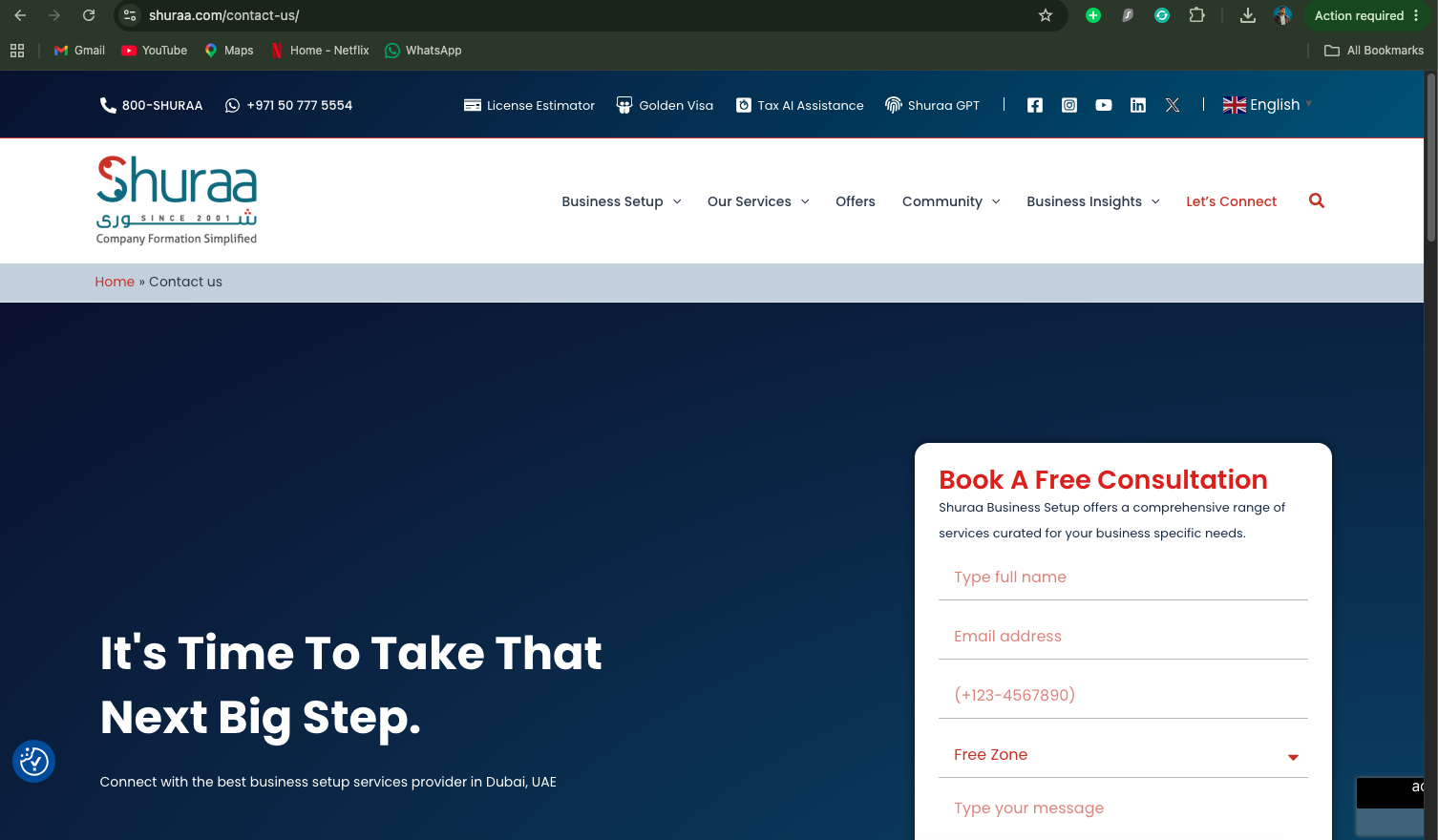Open the red site search icon
The image size is (1438, 840).
click(x=1317, y=200)
